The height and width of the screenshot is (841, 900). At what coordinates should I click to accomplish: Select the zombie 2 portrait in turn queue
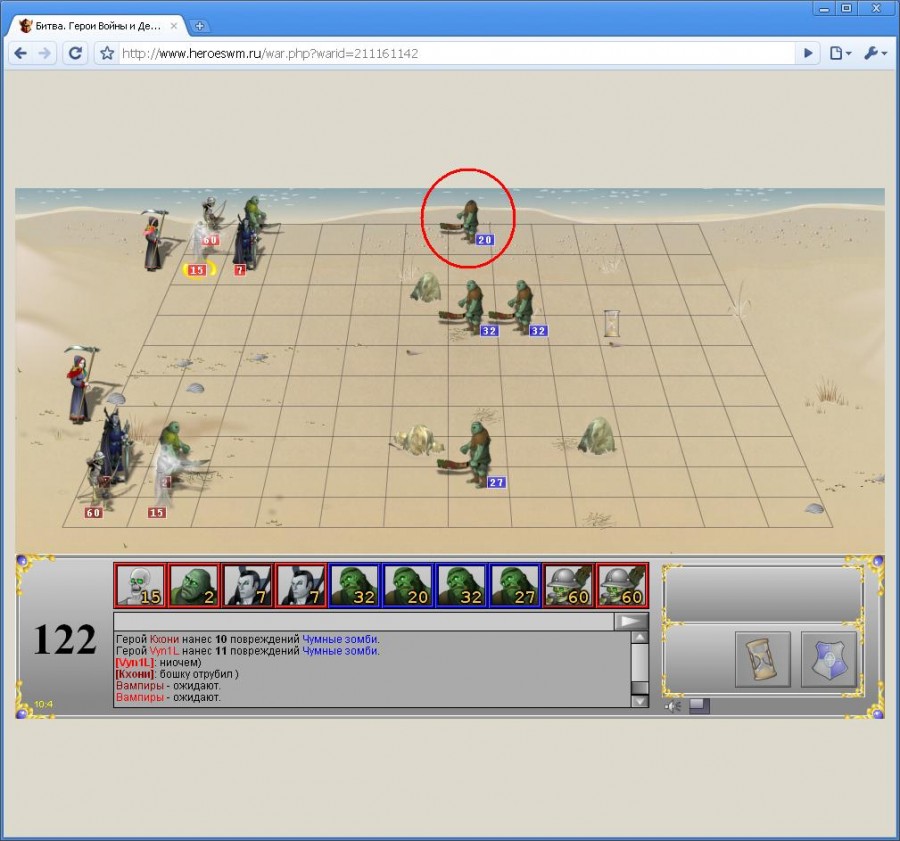pyautogui.click(x=193, y=585)
